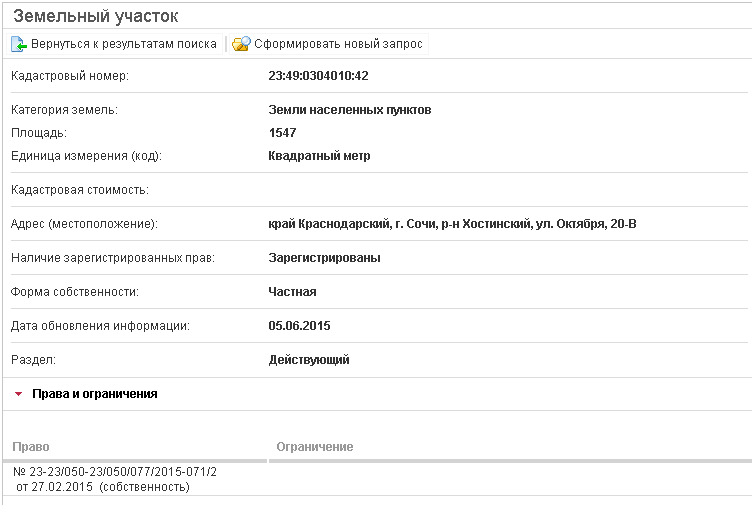Click the back-arrow document icon in toolbar

click(19, 44)
